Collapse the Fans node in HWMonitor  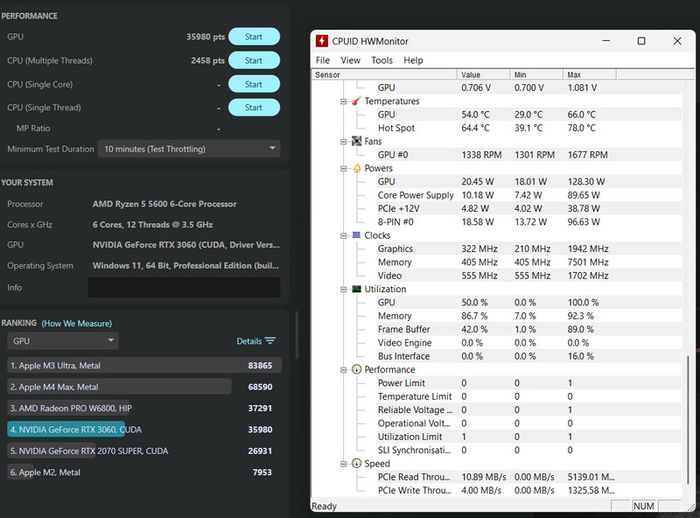click(x=343, y=142)
